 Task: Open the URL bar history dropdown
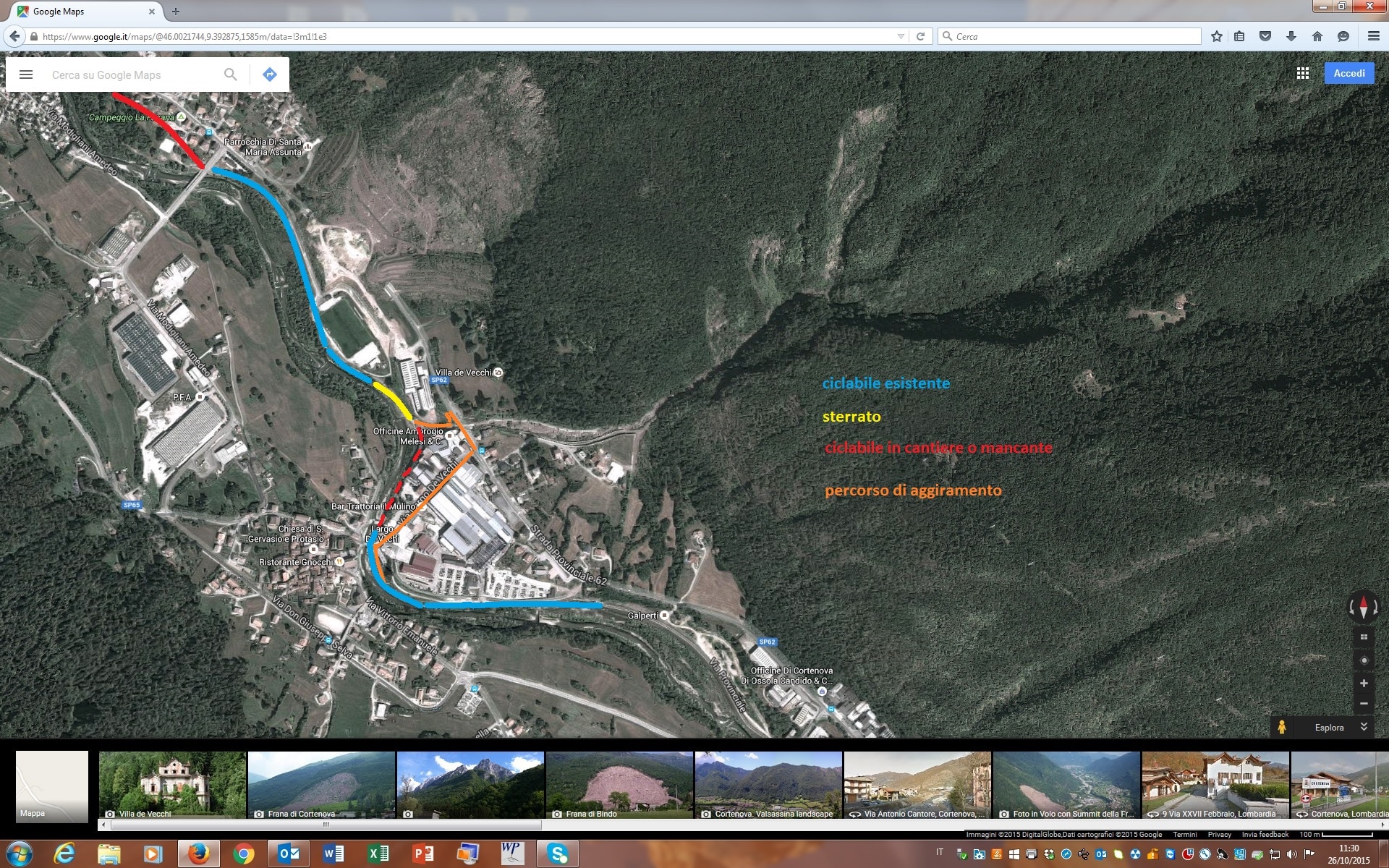coord(901,36)
